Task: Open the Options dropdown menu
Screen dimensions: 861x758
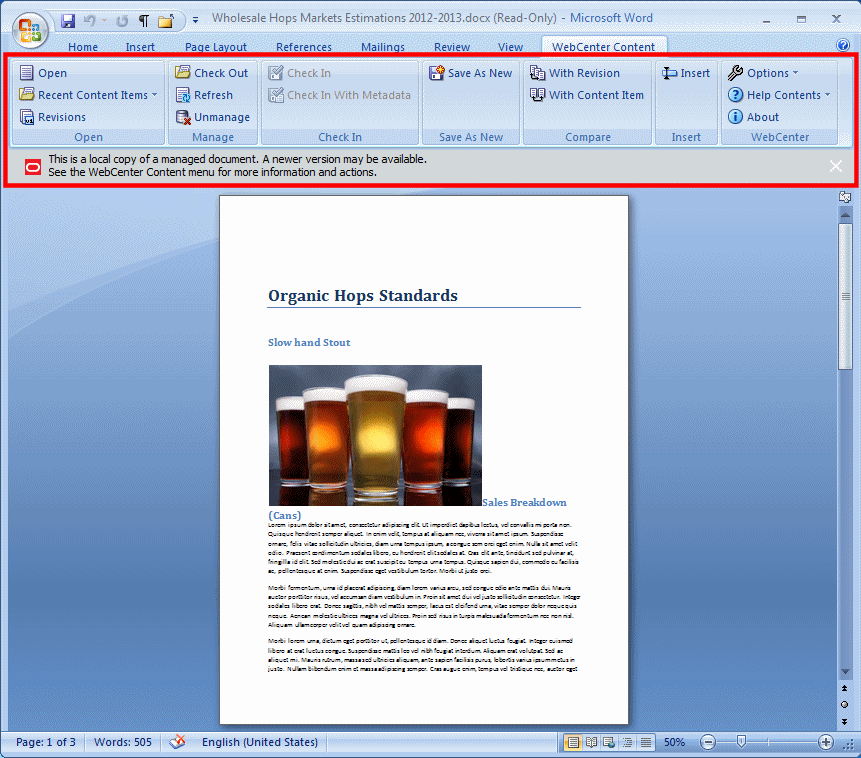Action: coord(763,73)
